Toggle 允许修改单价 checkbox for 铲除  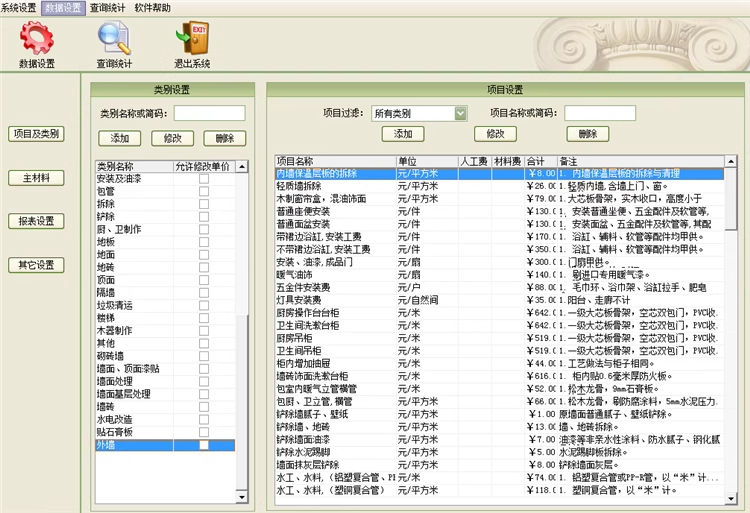click(x=204, y=217)
